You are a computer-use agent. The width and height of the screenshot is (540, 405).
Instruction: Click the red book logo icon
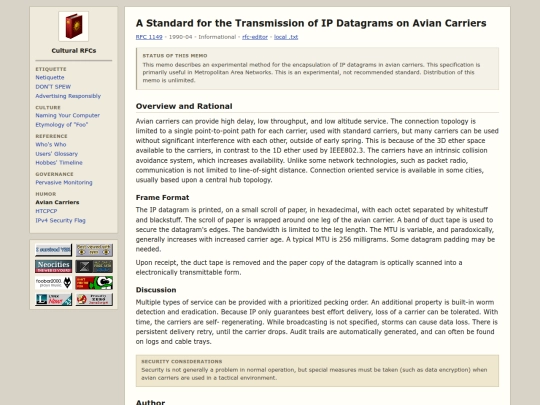point(73,26)
